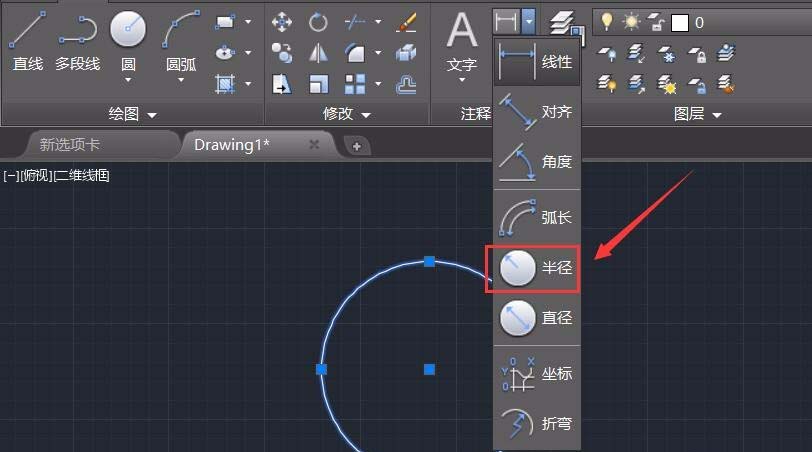The image size is (812, 452).
Task: Choose 线性 from the dimension menu
Action: [x=536, y=62]
